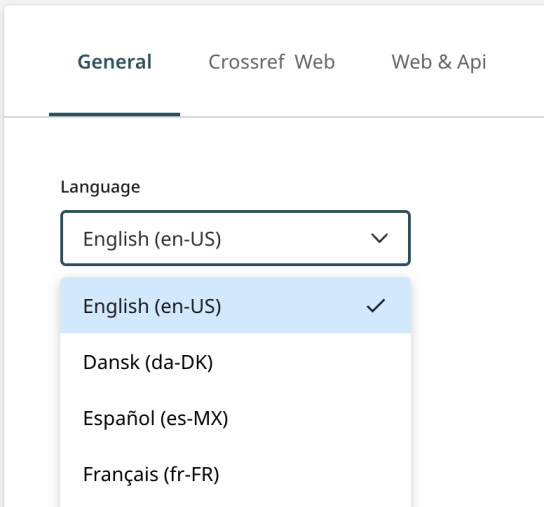Viewport: 544px width, 507px height.
Task: Click the active underline beneath General tab
Action: point(114,114)
